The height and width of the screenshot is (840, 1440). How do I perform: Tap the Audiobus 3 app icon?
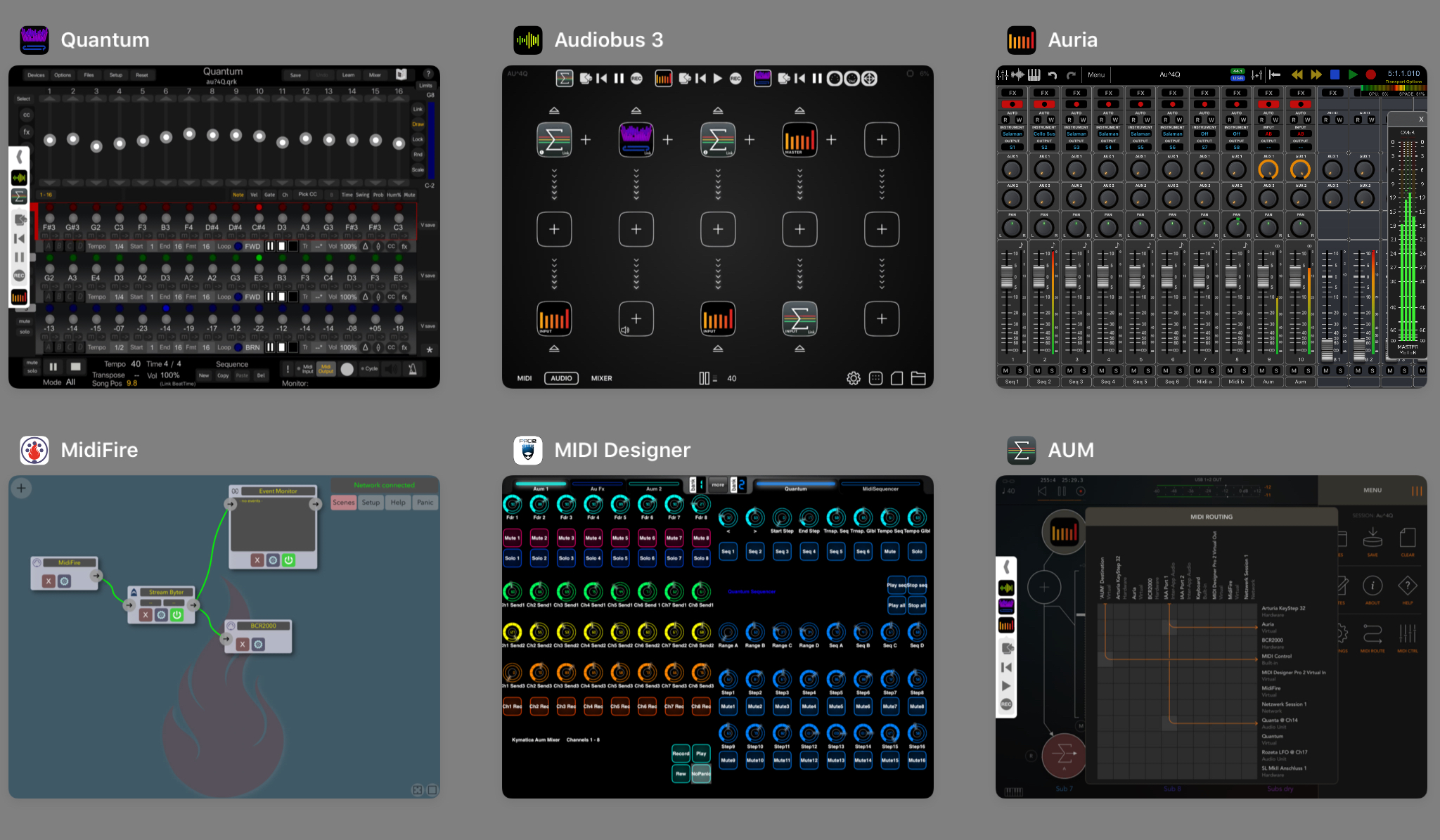(528, 40)
